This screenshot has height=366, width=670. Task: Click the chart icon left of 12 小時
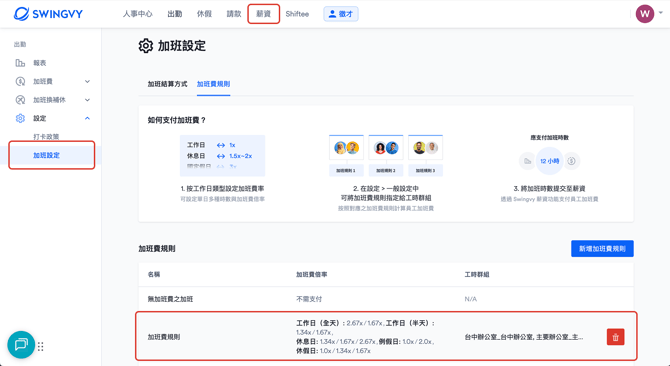[x=527, y=161]
